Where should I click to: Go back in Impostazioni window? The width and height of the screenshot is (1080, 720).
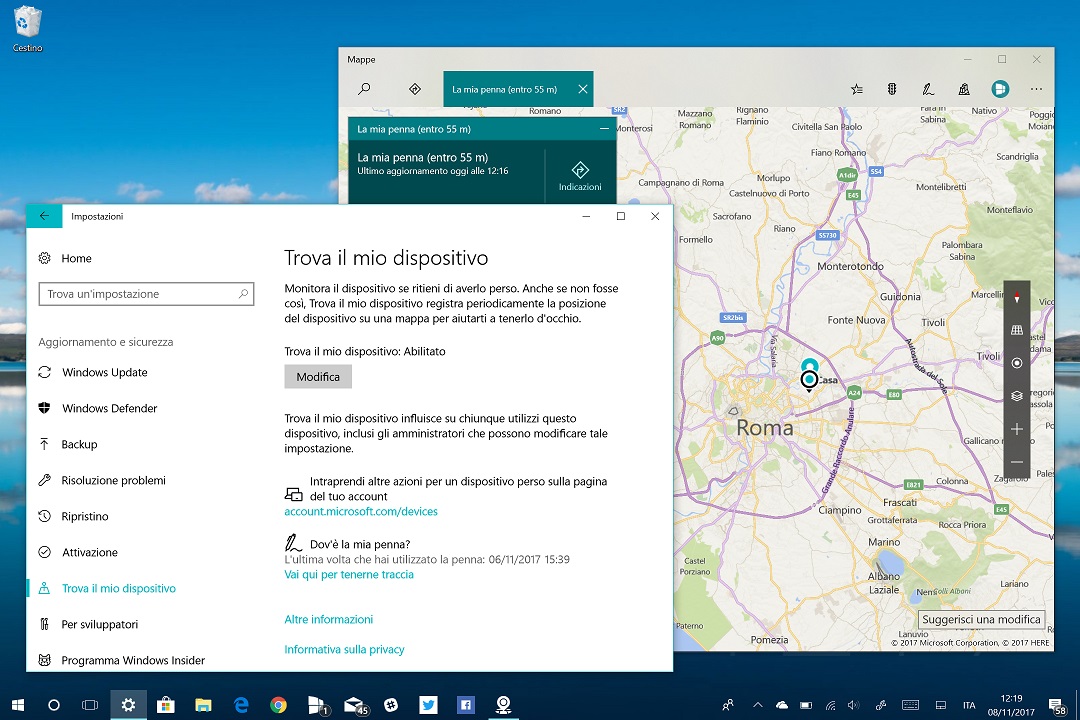(x=44, y=216)
